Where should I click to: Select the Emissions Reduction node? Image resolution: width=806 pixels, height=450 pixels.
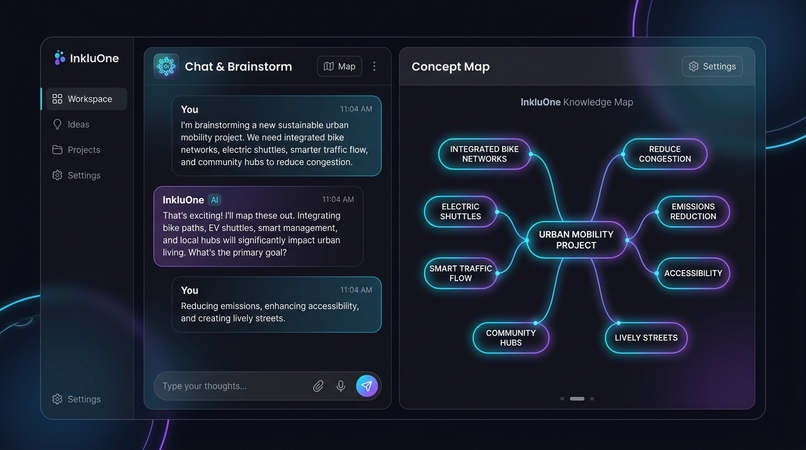coord(693,211)
